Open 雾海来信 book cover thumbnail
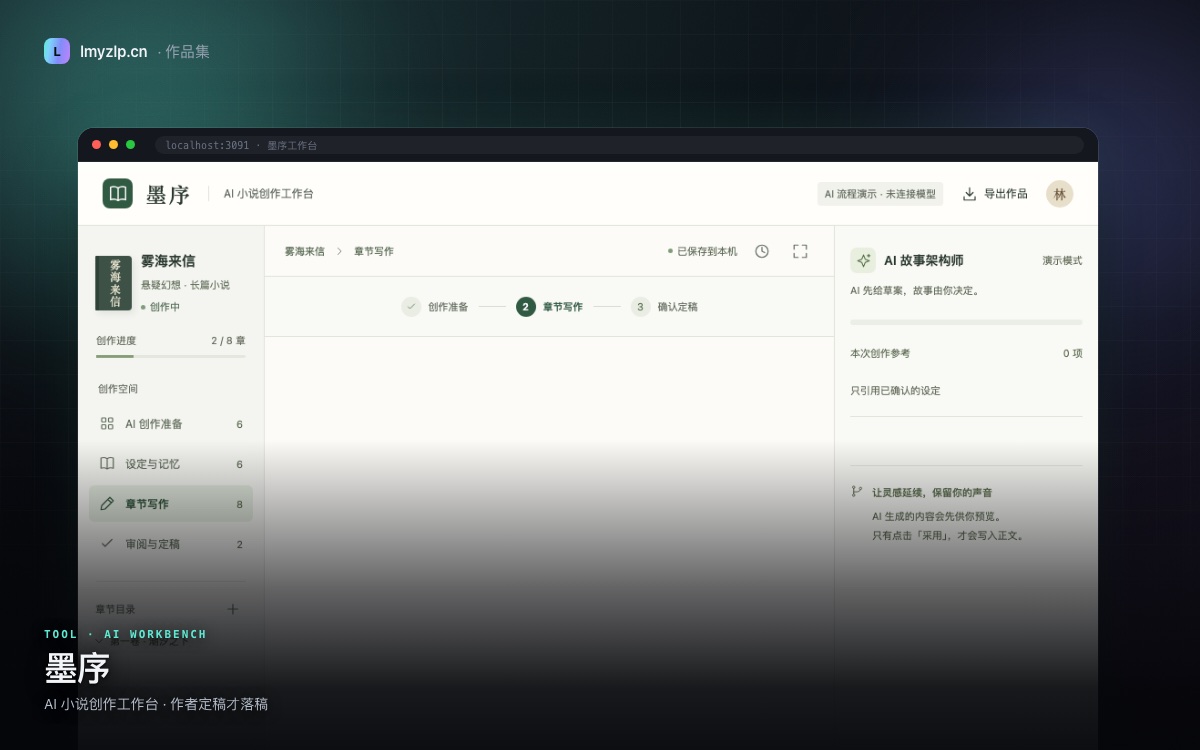This screenshot has height=750, width=1200. (x=113, y=283)
